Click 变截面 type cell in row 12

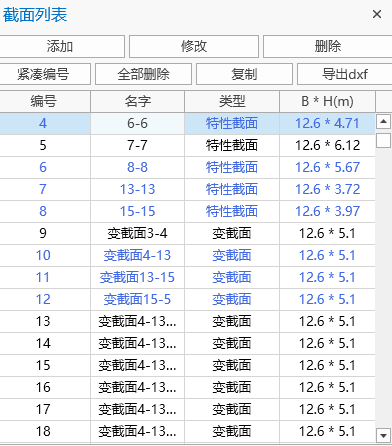tap(232, 299)
